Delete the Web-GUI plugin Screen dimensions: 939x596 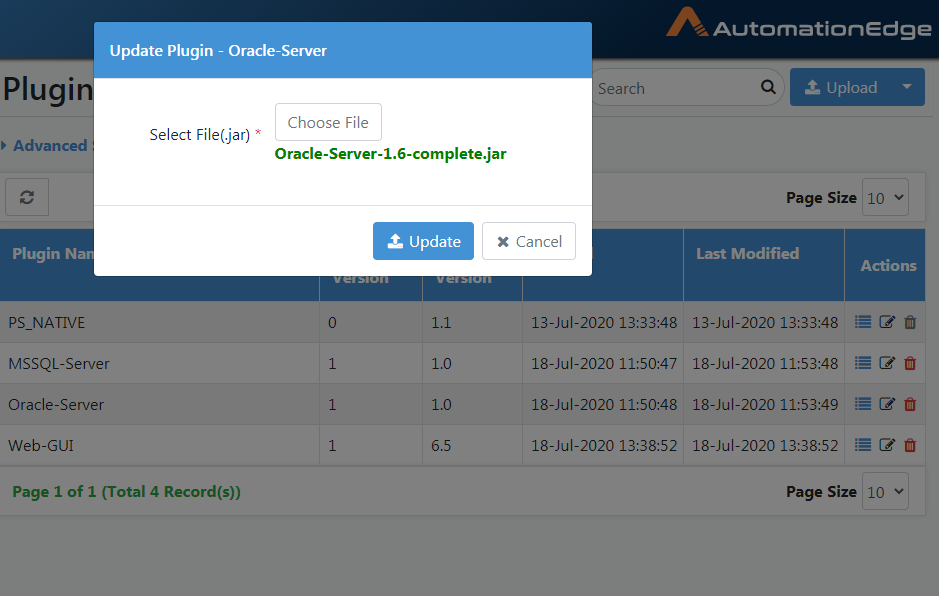(x=910, y=444)
